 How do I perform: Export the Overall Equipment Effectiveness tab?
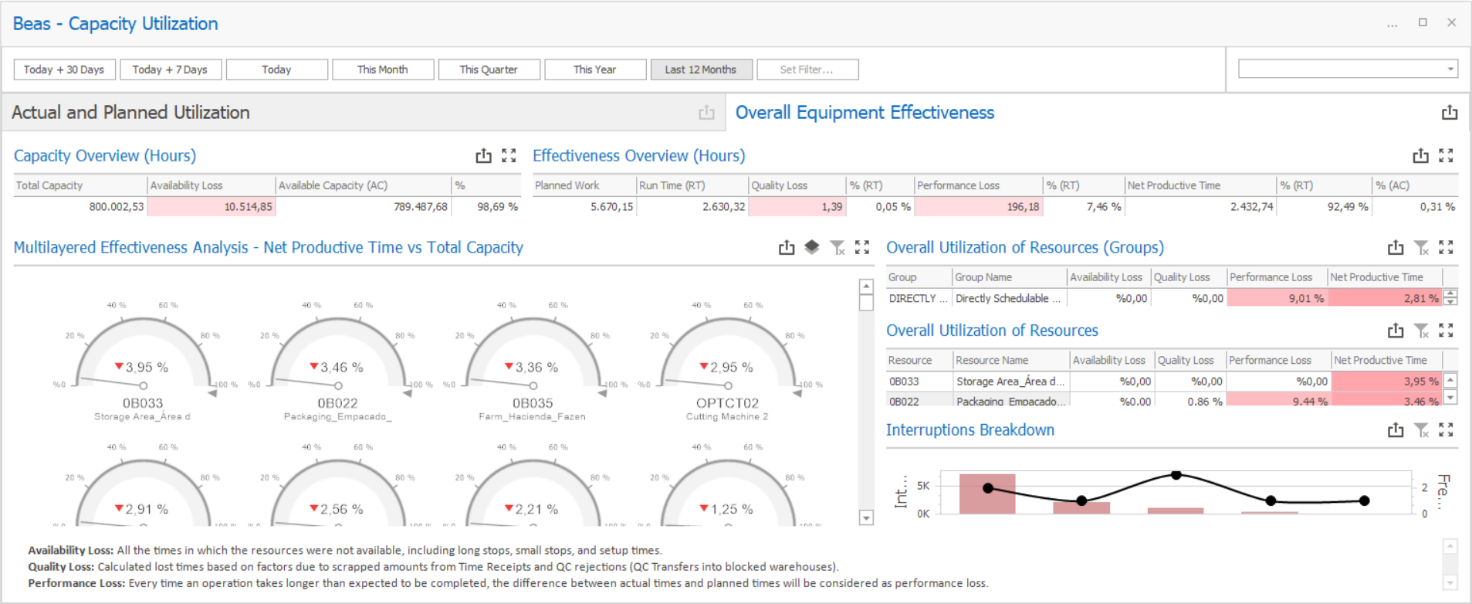pos(1449,113)
